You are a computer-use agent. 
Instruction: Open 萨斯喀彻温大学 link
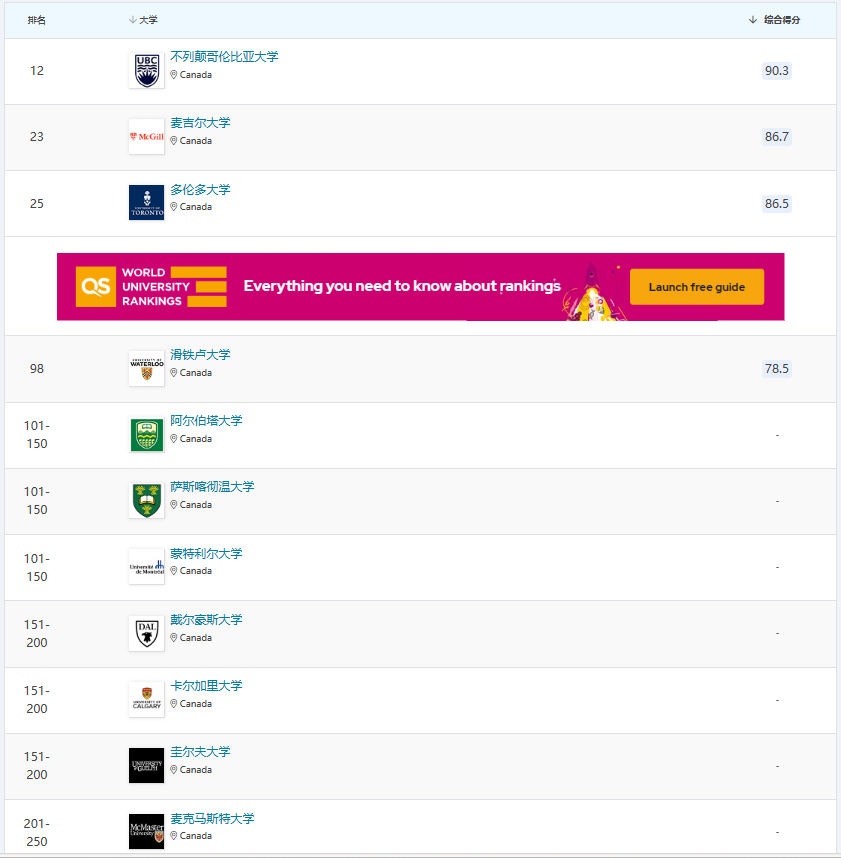[x=212, y=487]
